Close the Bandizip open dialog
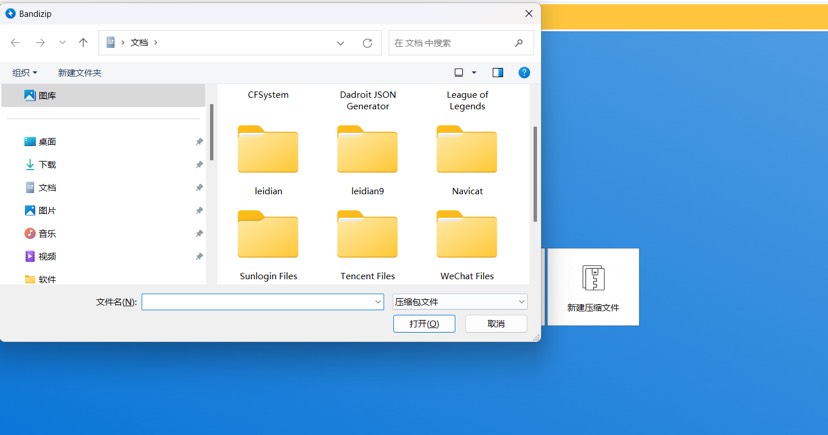 tap(529, 14)
